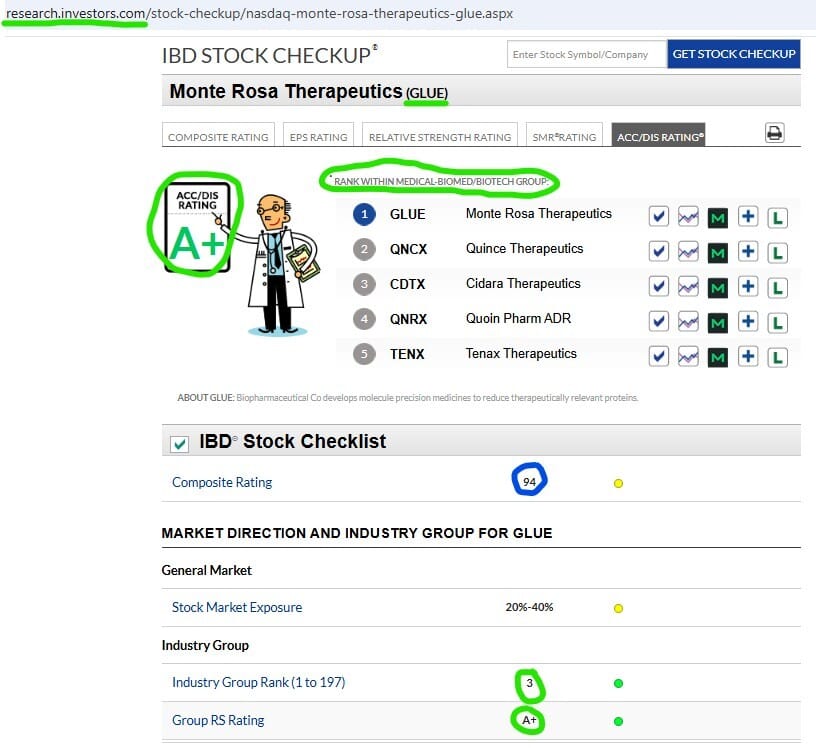Viewport: 816px width, 748px height.
Task: Click the checkmark icon in CDTX row
Action: [658, 286]
